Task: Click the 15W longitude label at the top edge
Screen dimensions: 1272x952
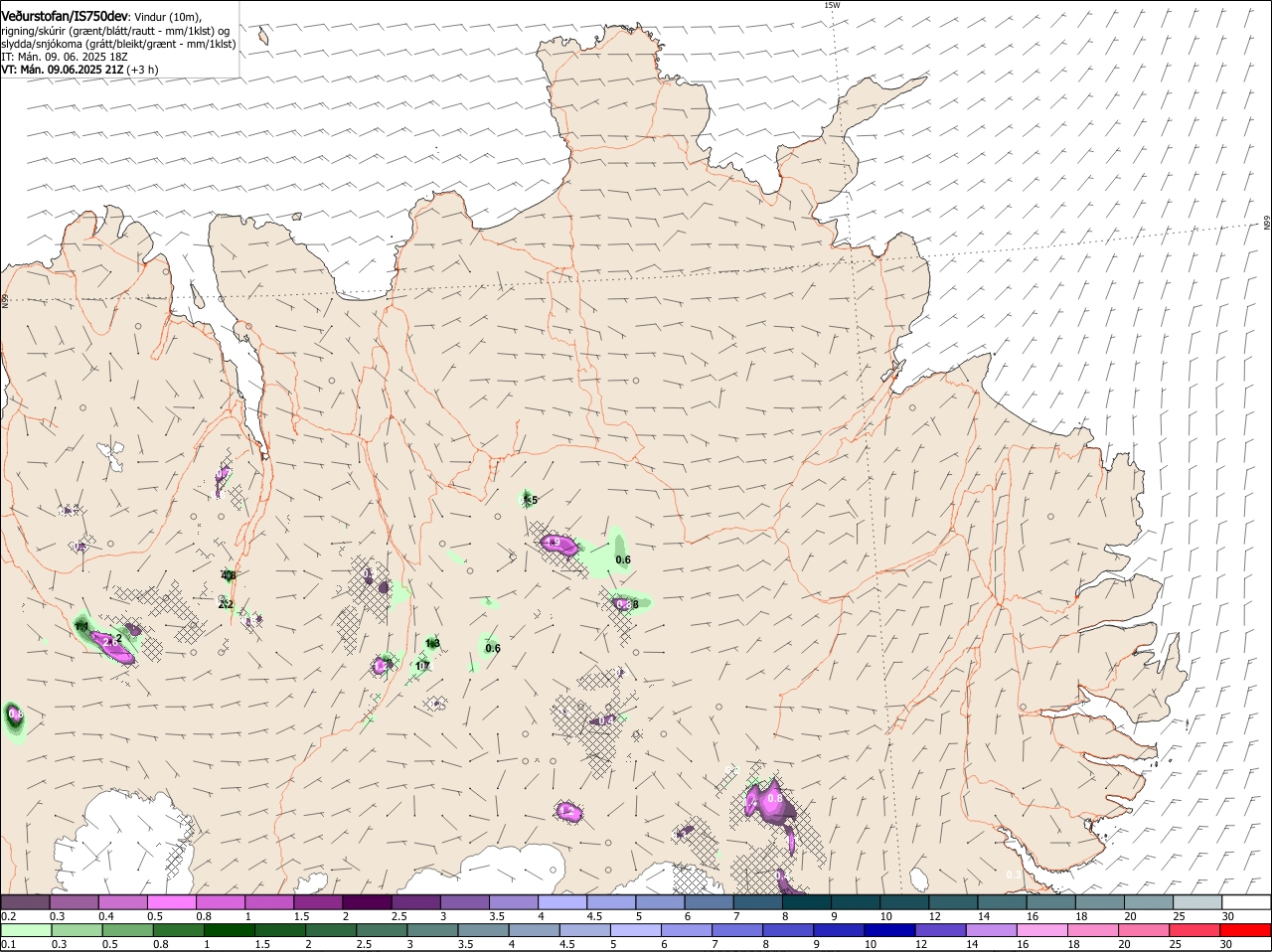Action: coord(832,5)
